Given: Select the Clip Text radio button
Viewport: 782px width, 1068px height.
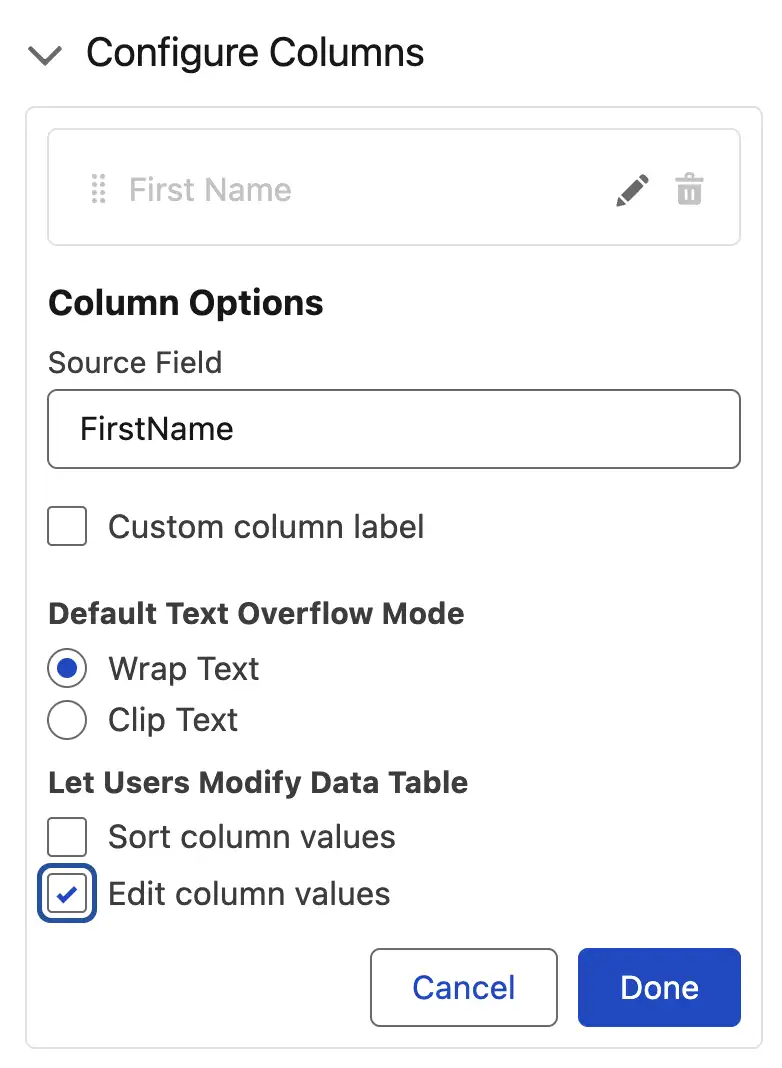Looking at the screenshot, I should (x=67, y=720).
